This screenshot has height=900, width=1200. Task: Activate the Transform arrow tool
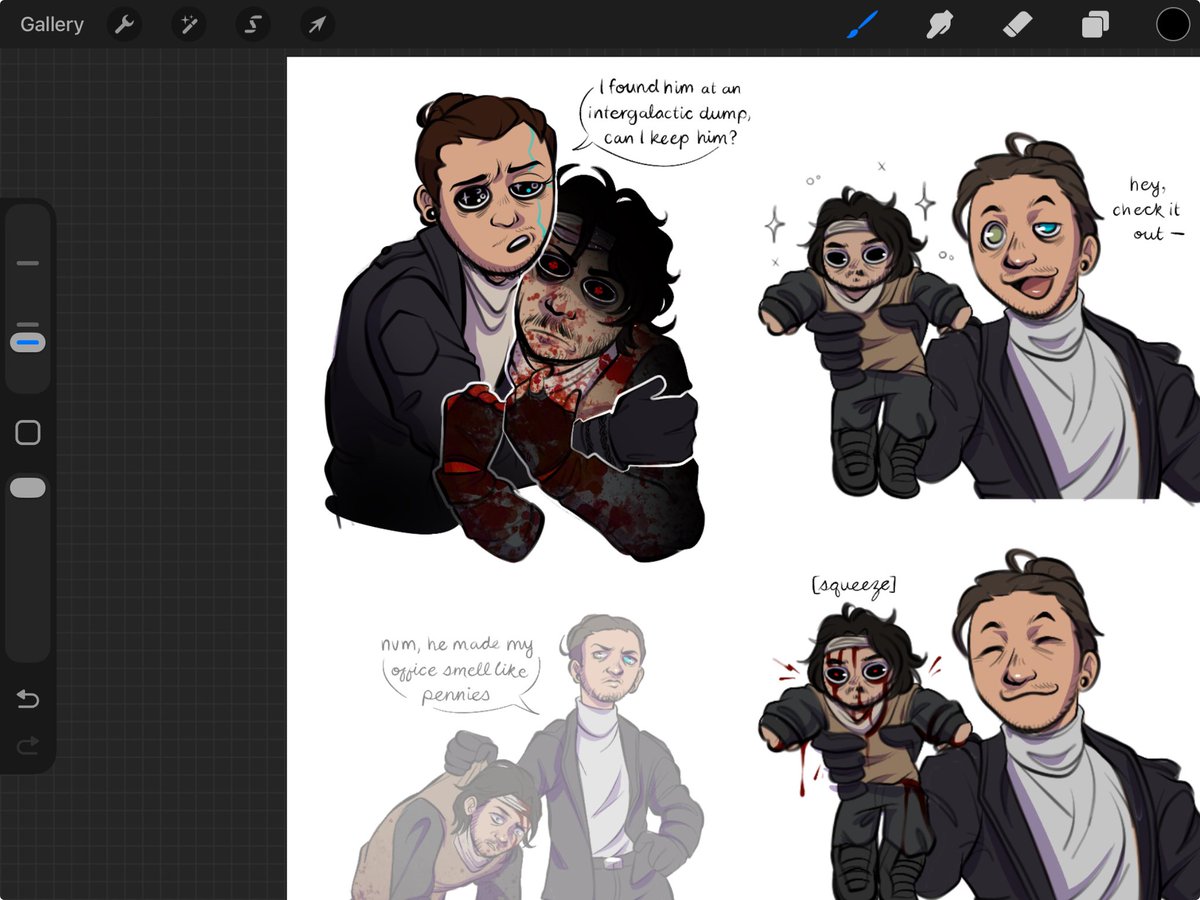317,24
